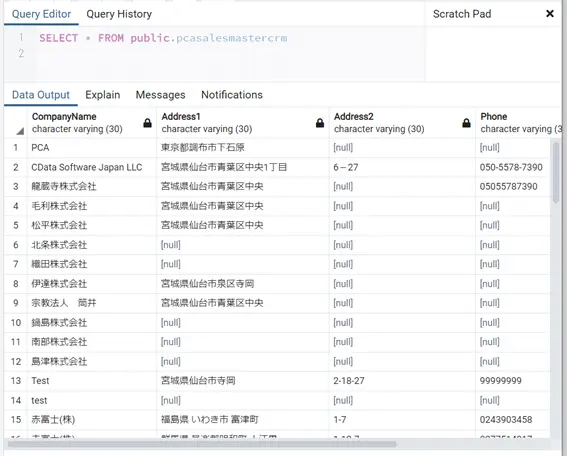This screenshot has height=456, width=567.
Task: Select the Query Editor tab
Action: (x=42, y=14)
